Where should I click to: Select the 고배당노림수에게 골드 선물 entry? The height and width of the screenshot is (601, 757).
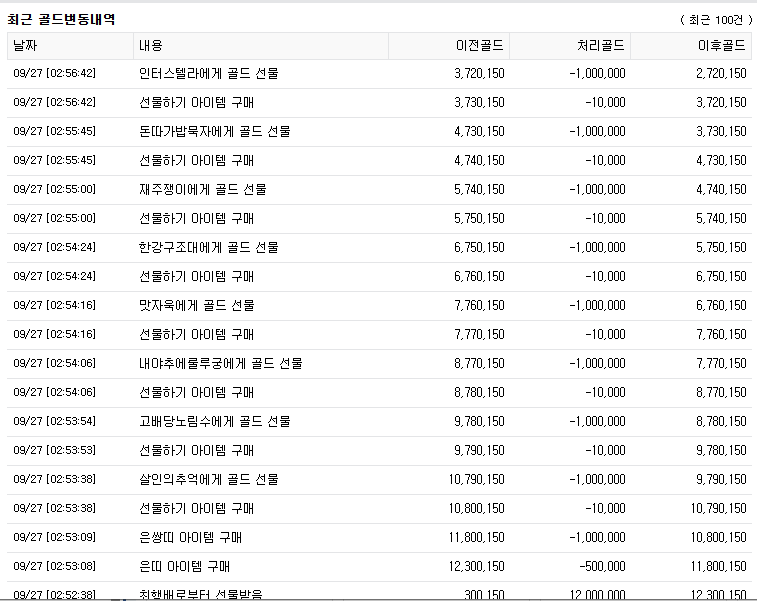coord(215,421)
